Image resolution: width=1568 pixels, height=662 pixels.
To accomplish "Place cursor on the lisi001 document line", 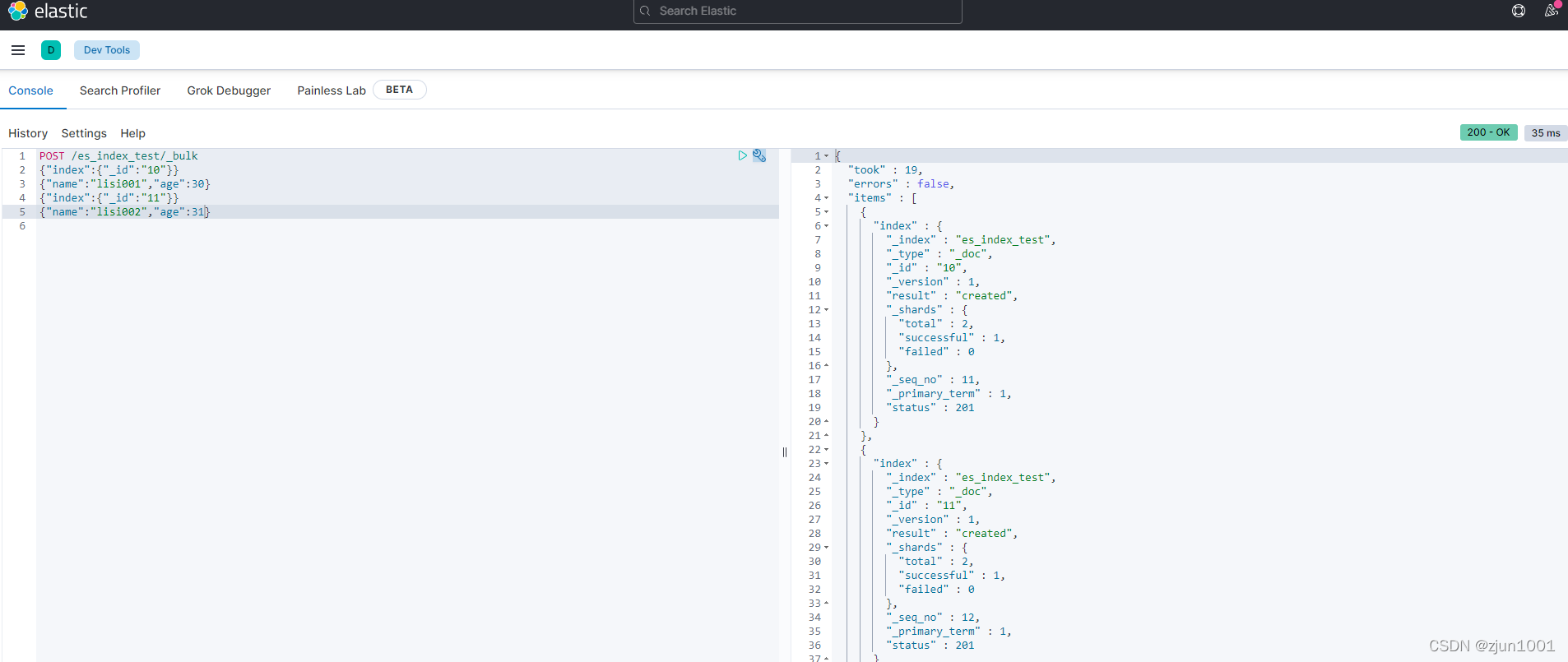I will (x=125, y=183).
